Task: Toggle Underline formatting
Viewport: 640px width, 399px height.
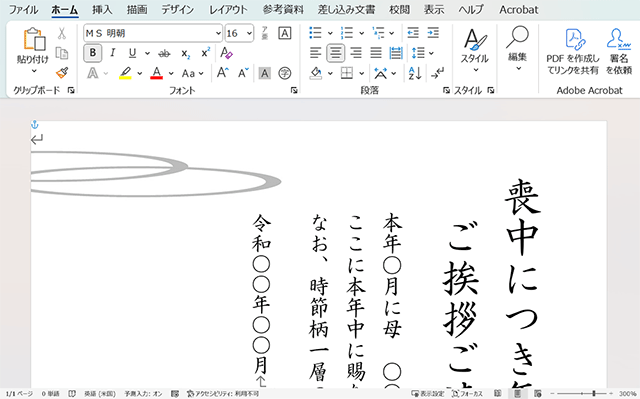Action: [x=132, y=53]
